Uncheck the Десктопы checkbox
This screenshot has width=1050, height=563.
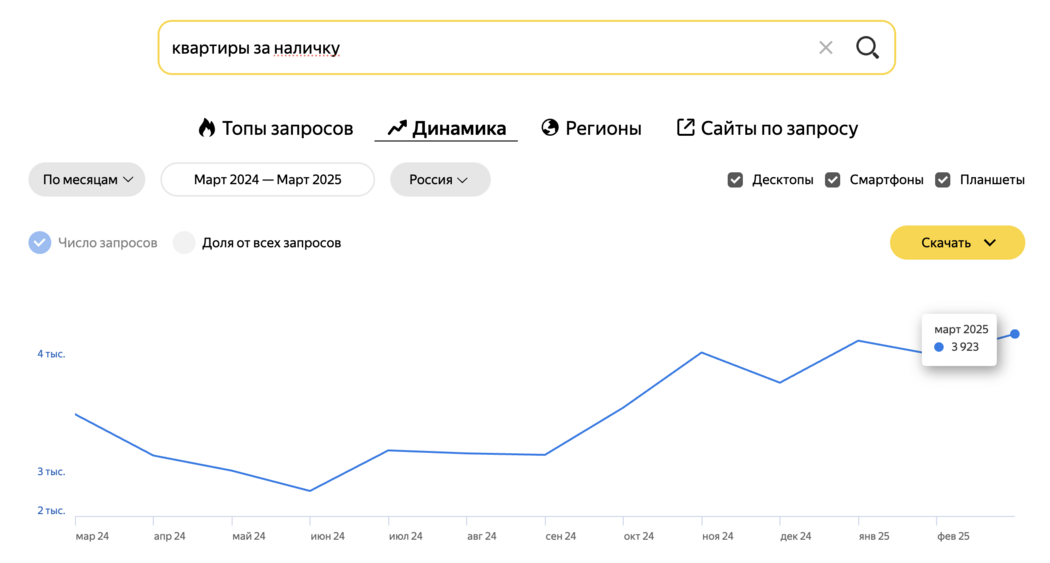click(735, 179)
